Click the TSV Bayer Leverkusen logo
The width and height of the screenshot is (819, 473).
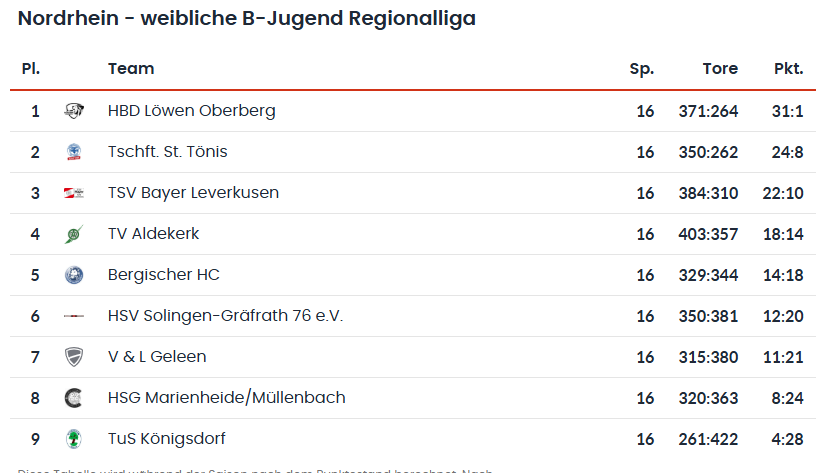(73, 193)
